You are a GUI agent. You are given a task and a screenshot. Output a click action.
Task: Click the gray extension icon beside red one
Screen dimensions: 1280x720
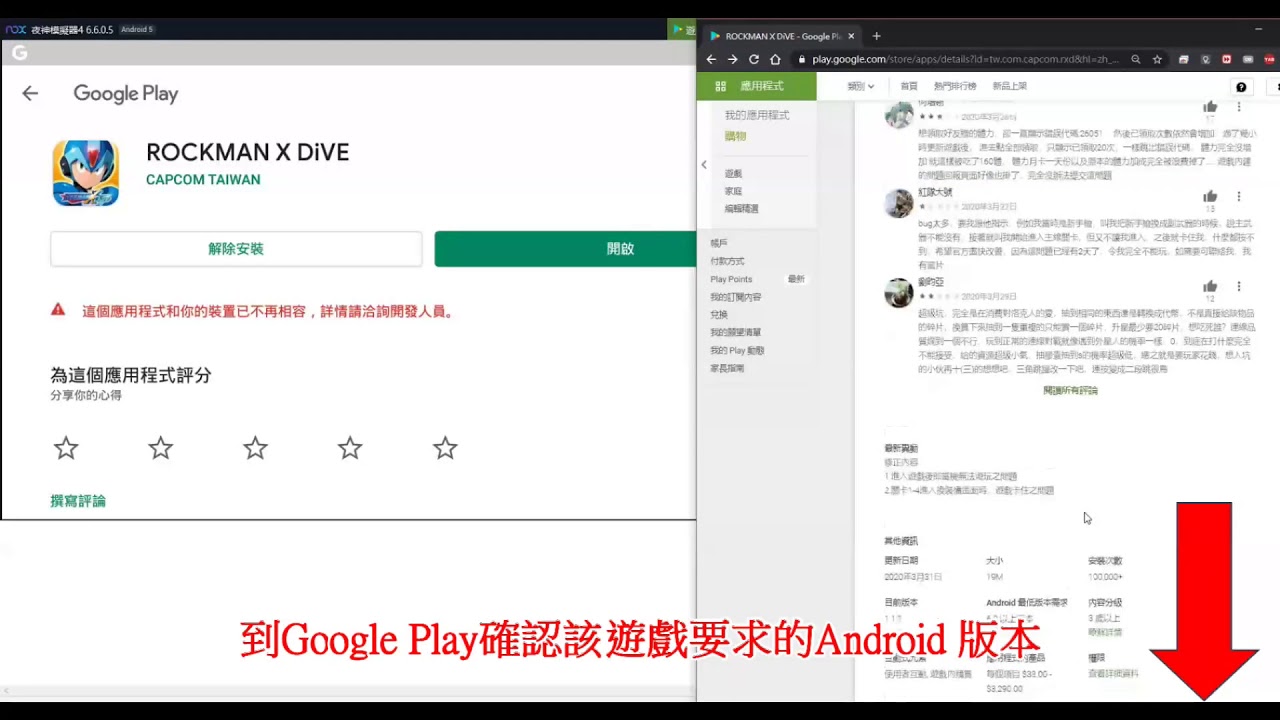(x=1248, y=59)
